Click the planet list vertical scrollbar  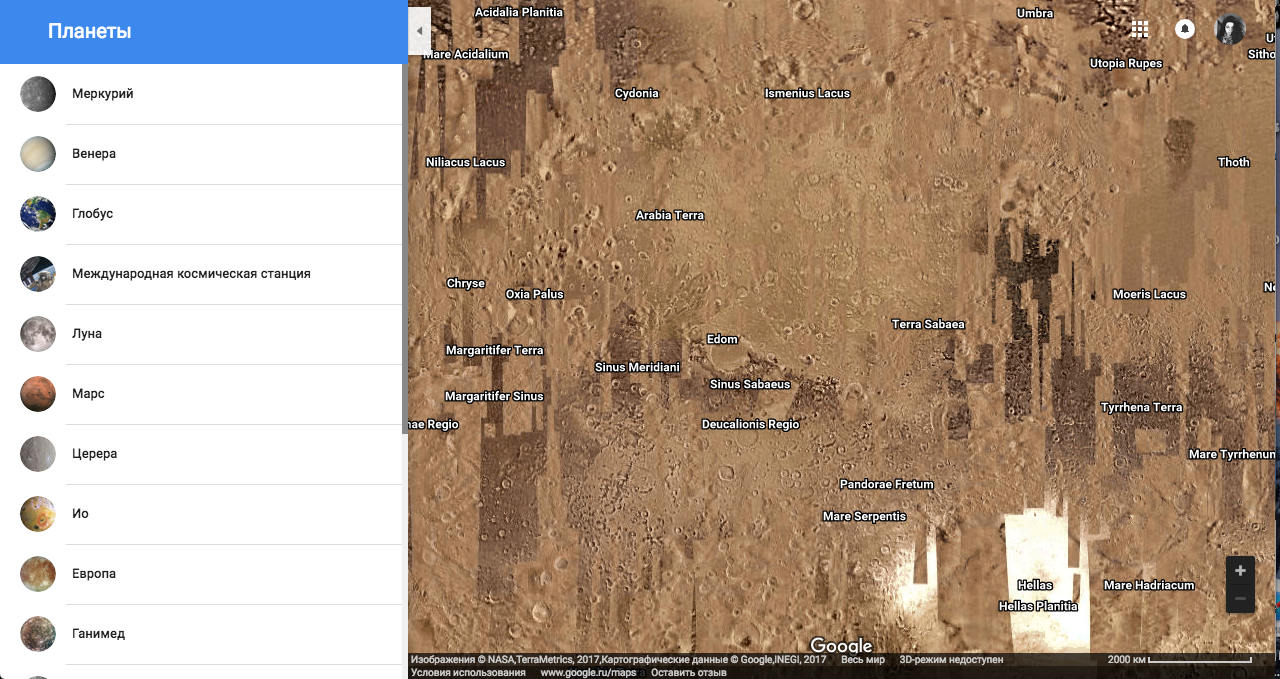coord(404,250)
